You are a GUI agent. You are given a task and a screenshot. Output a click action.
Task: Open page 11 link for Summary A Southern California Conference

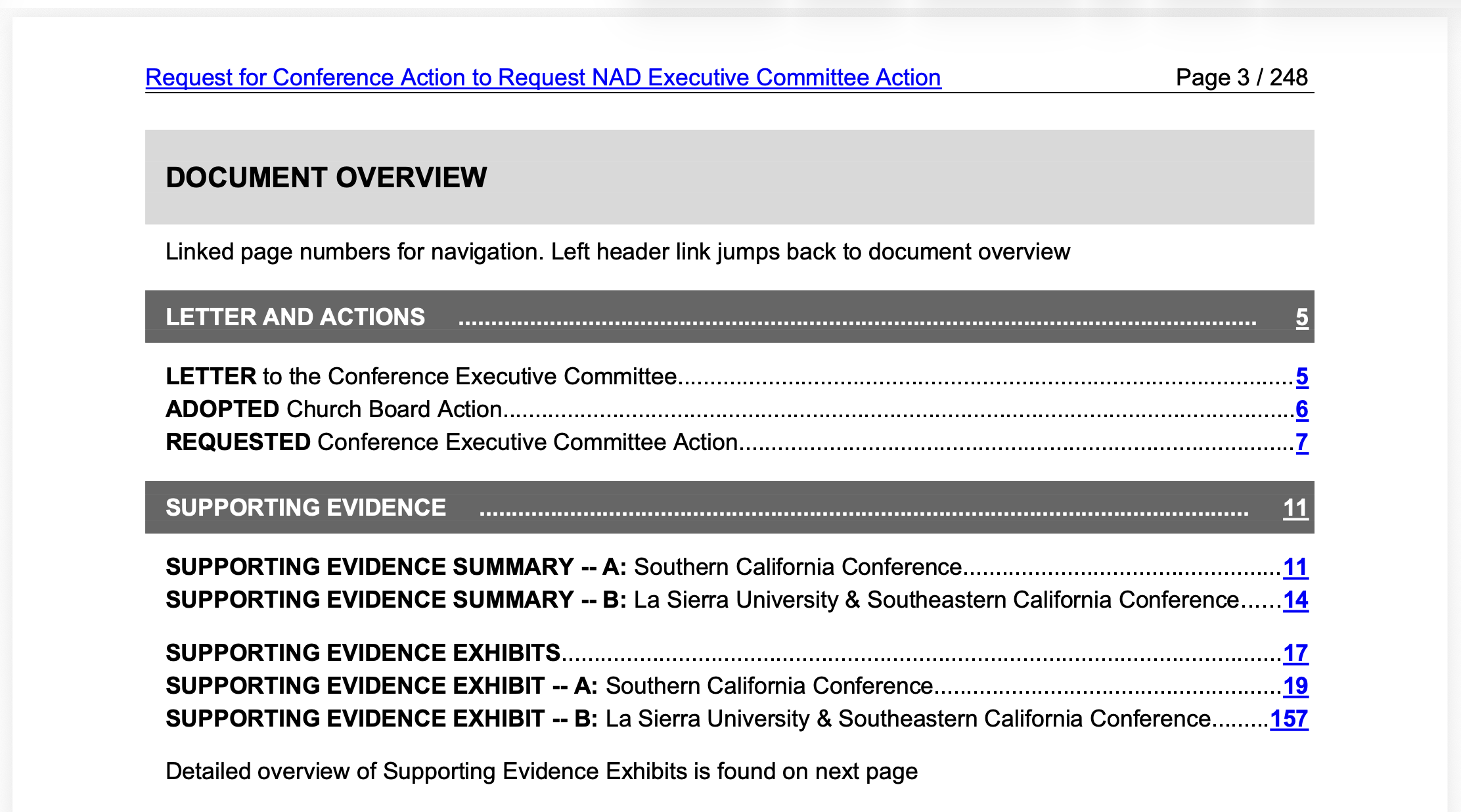coord(1295,567)
